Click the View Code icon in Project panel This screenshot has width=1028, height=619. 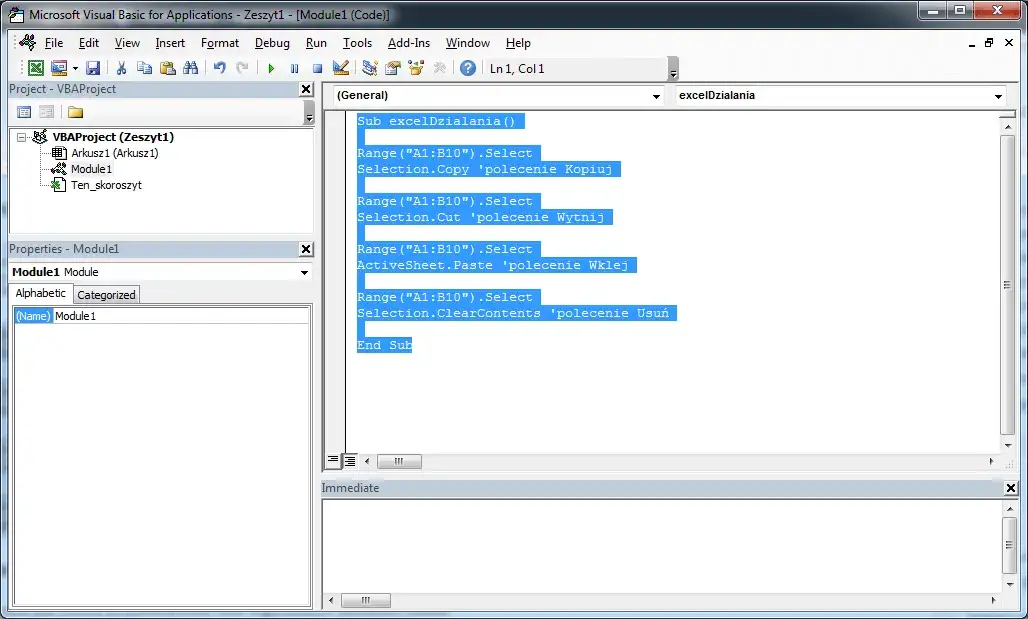[22, 110]
